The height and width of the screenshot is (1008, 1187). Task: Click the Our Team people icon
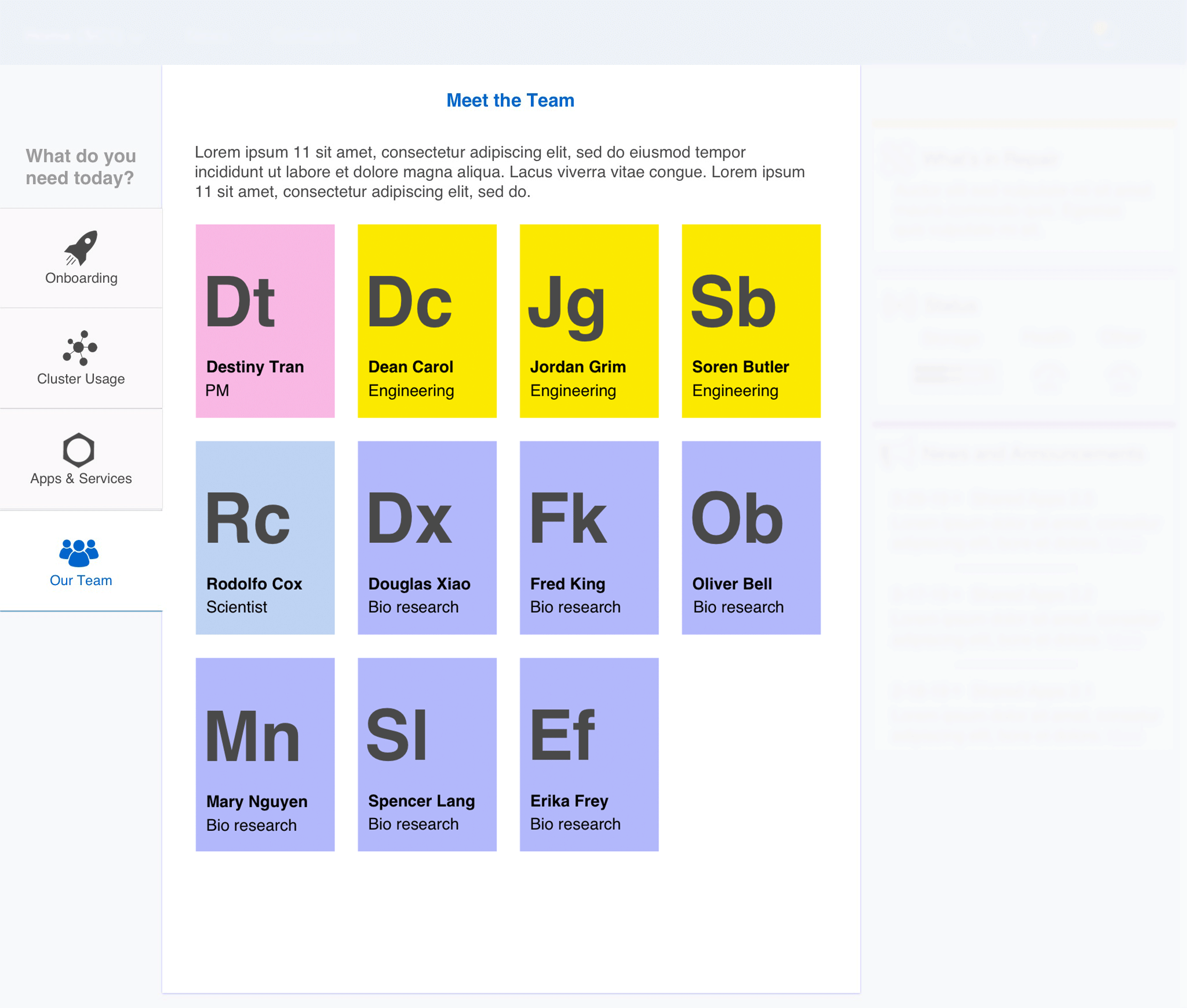[x=79, y=552]
